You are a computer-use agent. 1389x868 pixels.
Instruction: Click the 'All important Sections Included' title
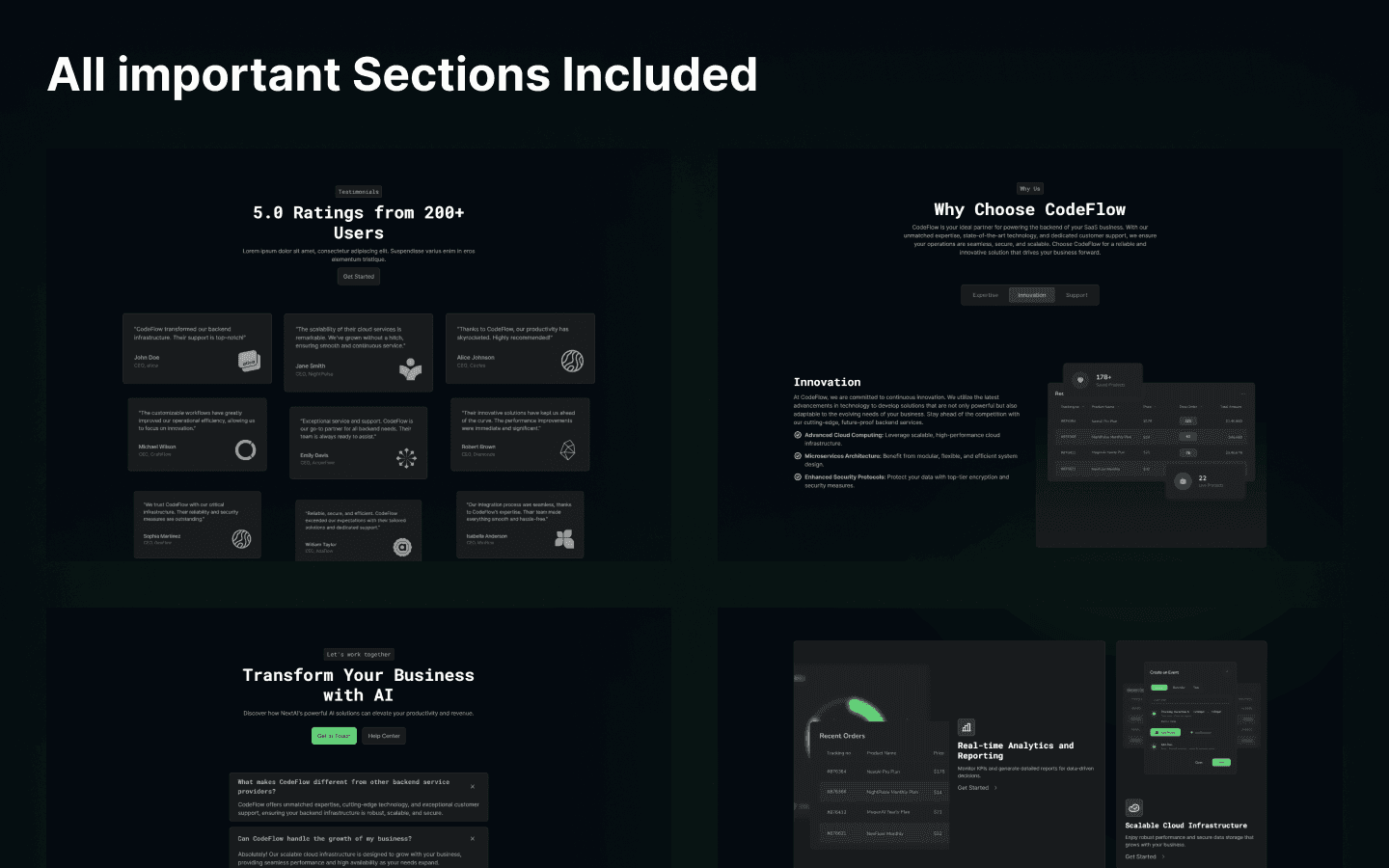pyautogui.click(x=402, y=75)
